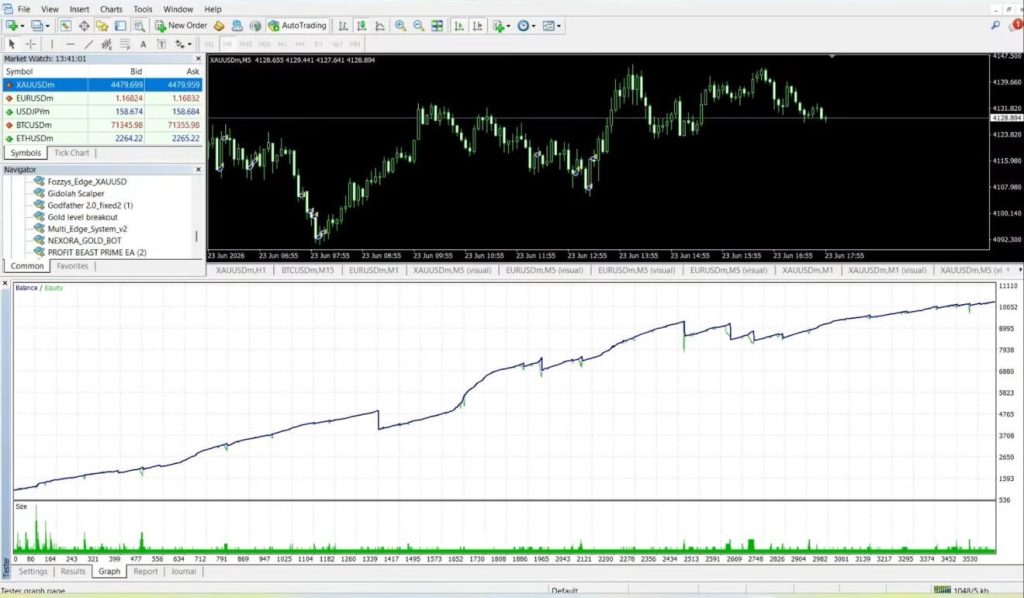1024x598 pixels.
Task: Open the Charts menu
Action: pos(111,9)
